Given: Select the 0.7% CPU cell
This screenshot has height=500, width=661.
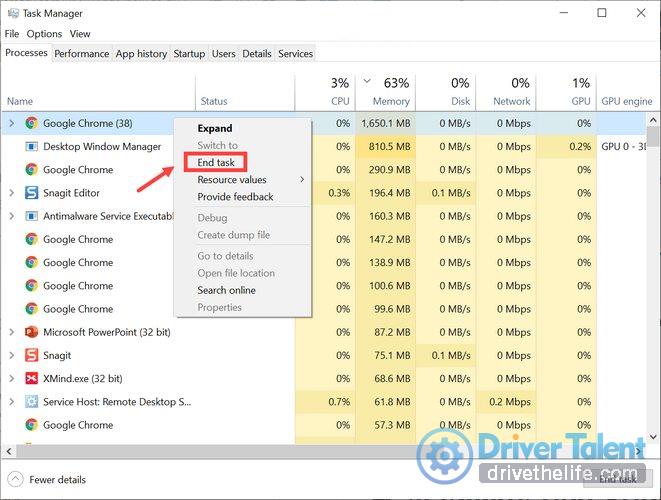Looking at the screenshot, I should click(x=325, y=401).
